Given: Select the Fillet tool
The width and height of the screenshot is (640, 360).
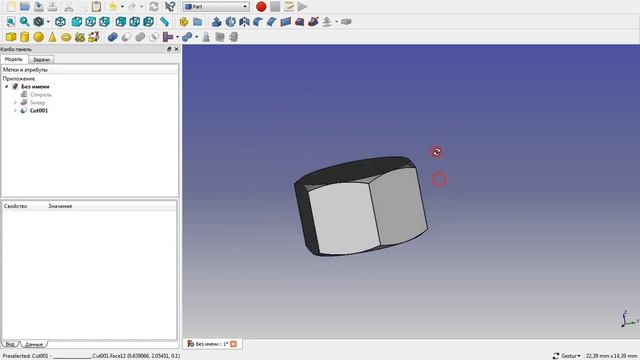Looking at the screenshot, I should (258, 22).
